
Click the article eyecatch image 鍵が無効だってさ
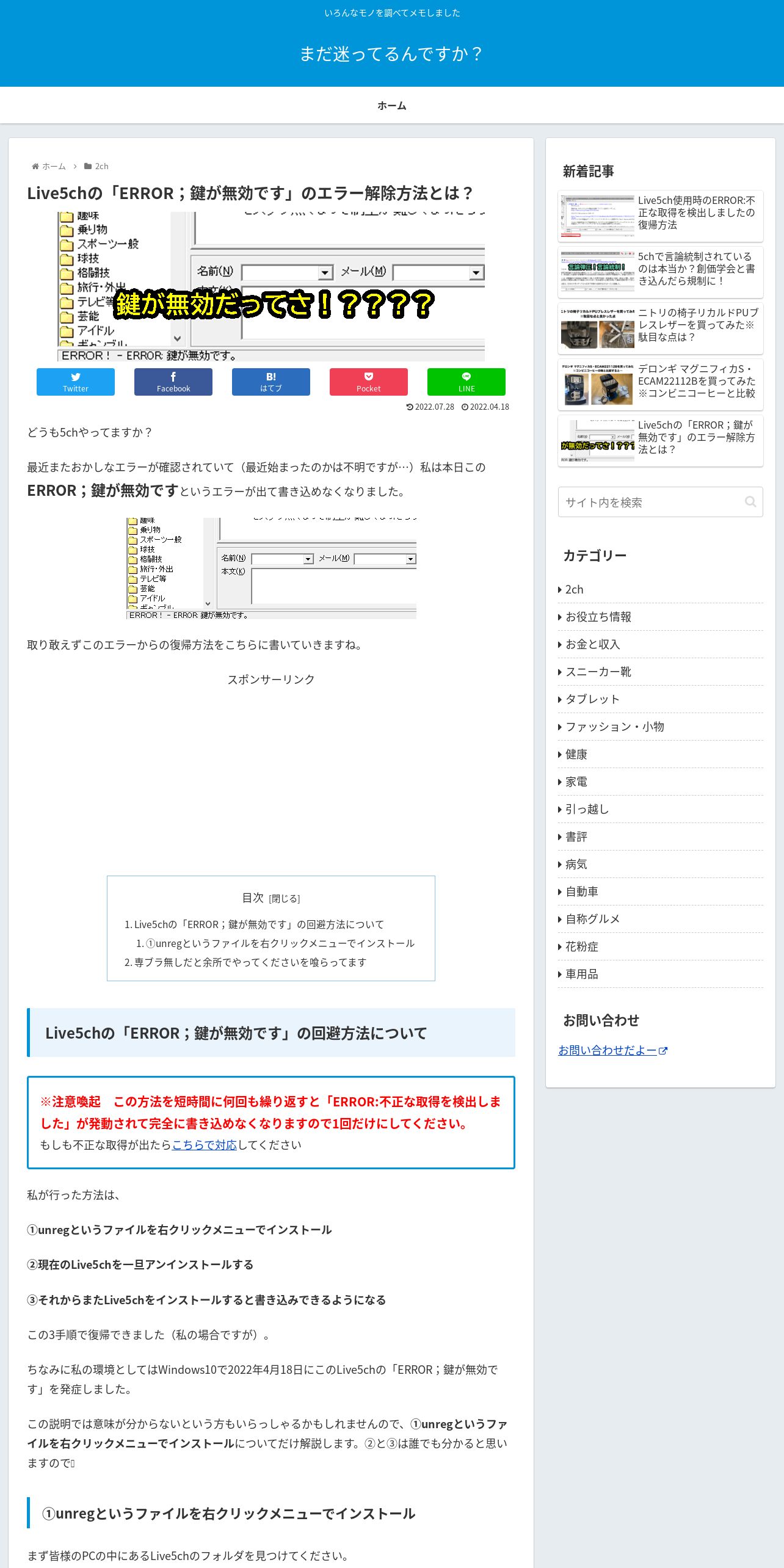tap(271, 286)
